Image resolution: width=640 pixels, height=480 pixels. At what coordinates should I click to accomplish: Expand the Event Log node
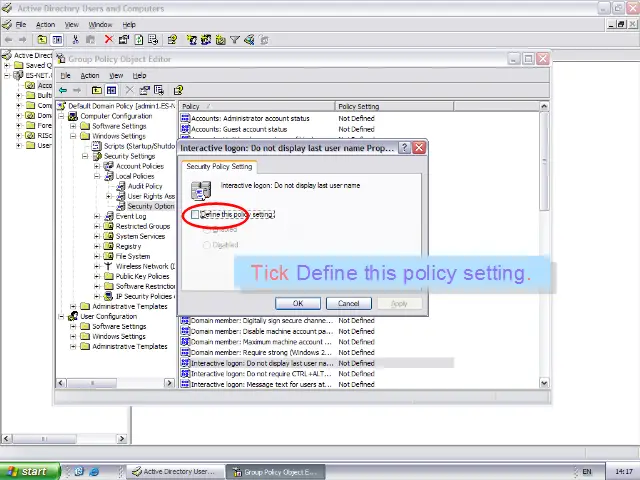tap(97, 216)
